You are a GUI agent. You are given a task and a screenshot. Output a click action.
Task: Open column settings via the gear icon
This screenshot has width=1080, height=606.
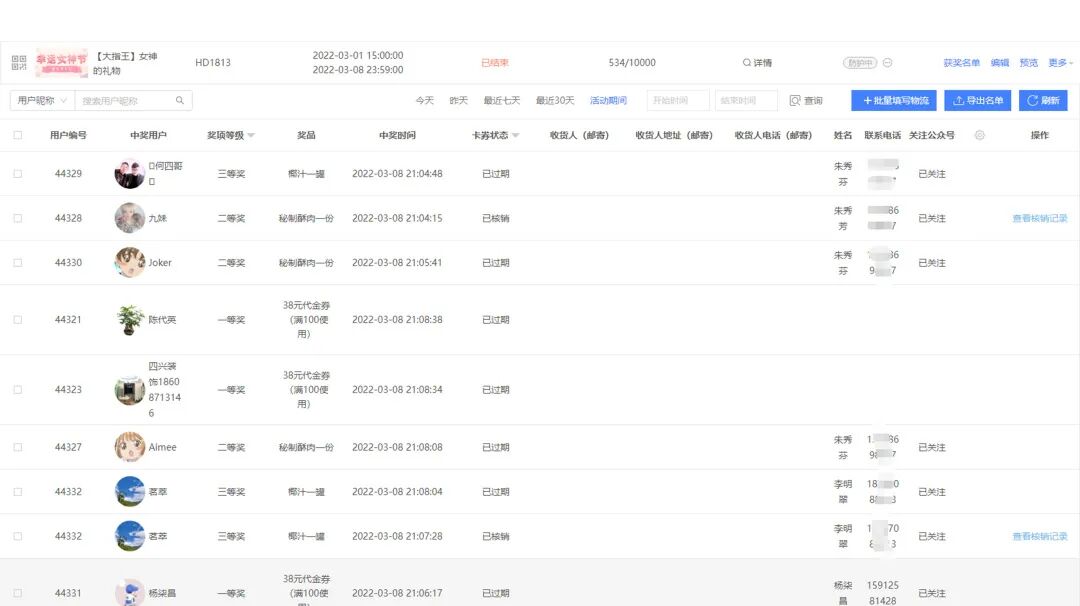[x=979, y=133]
